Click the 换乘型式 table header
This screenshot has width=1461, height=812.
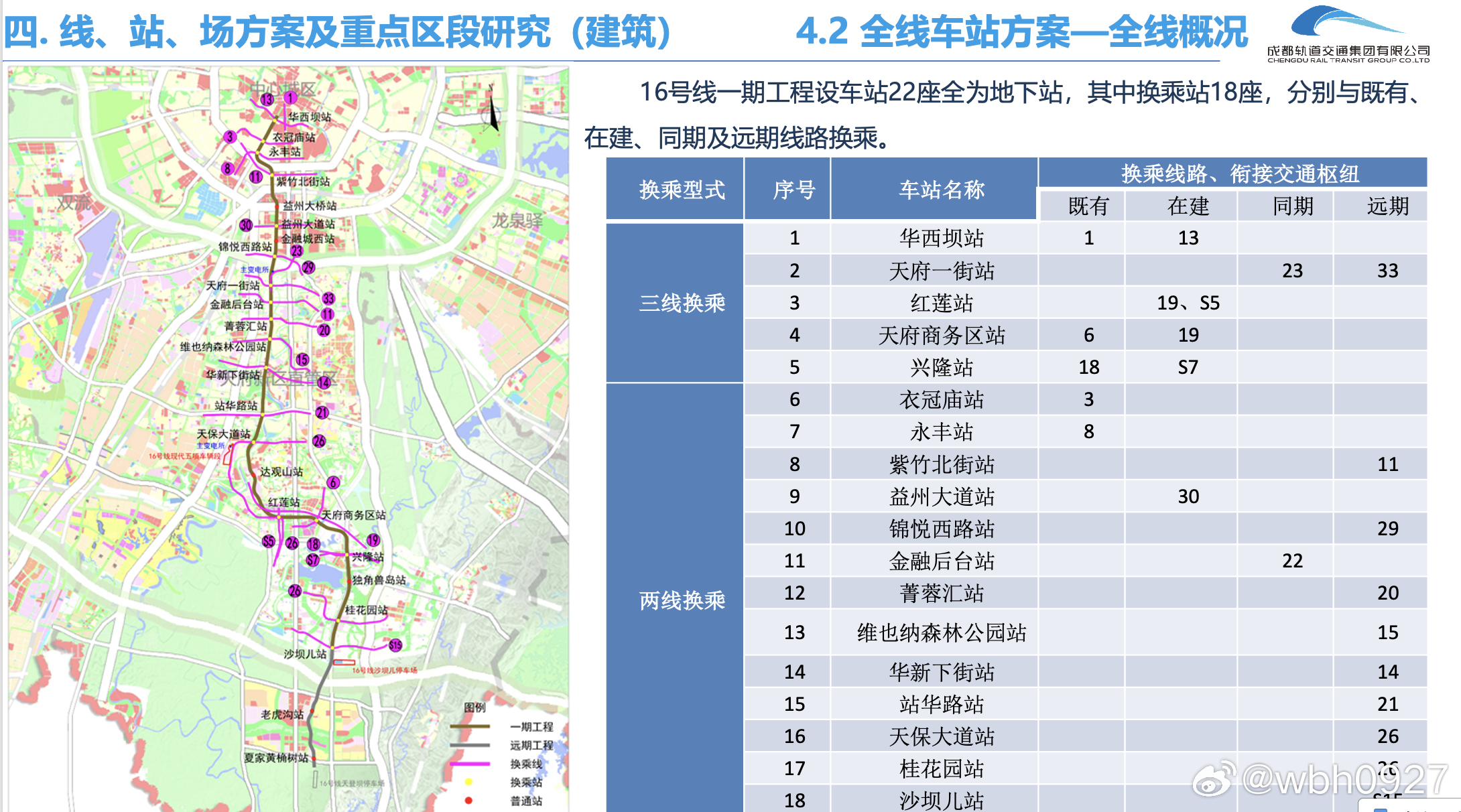[675, 190]
